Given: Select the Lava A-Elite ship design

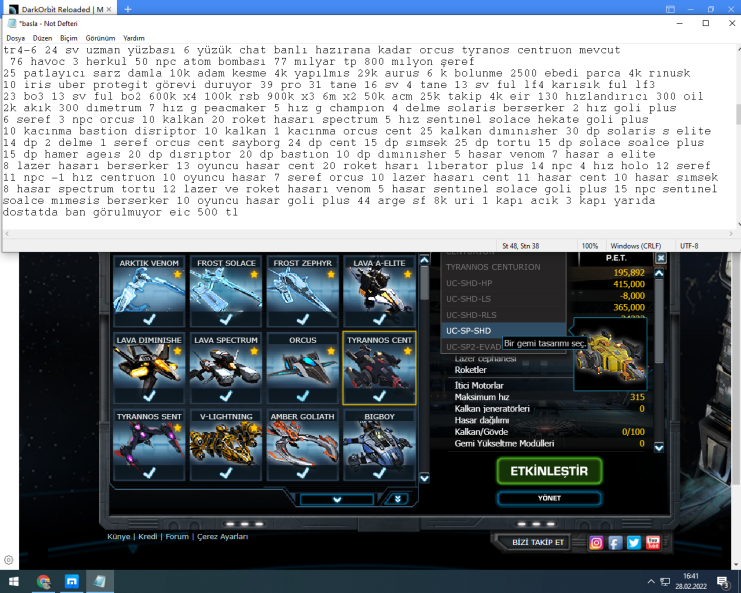Looking at the screenshot, I should click(379, 291).
